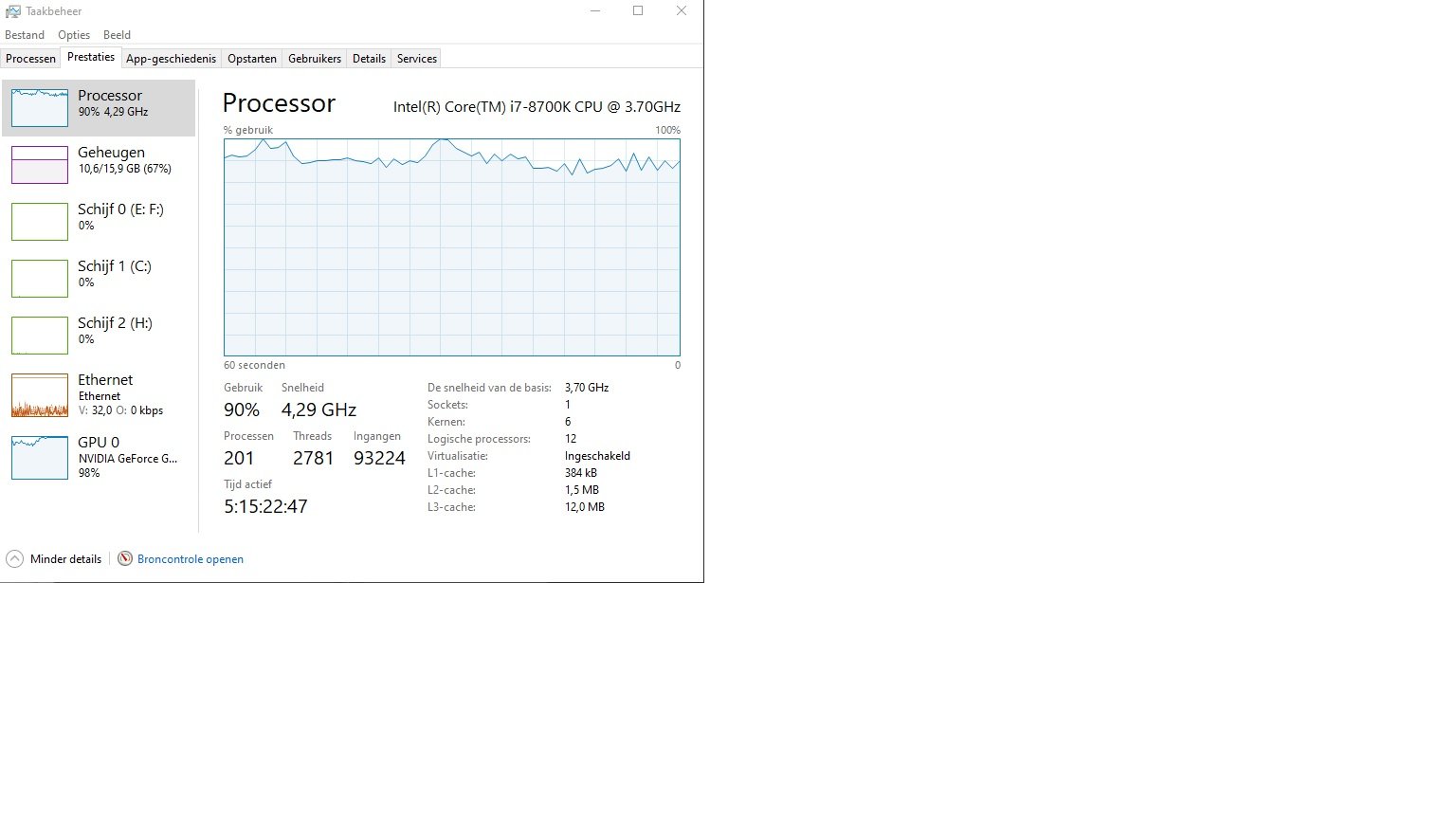Open the Beeld menu
Image resolution: width=1456 pixels, height=819 pixels.
click(x=117, y=35)
